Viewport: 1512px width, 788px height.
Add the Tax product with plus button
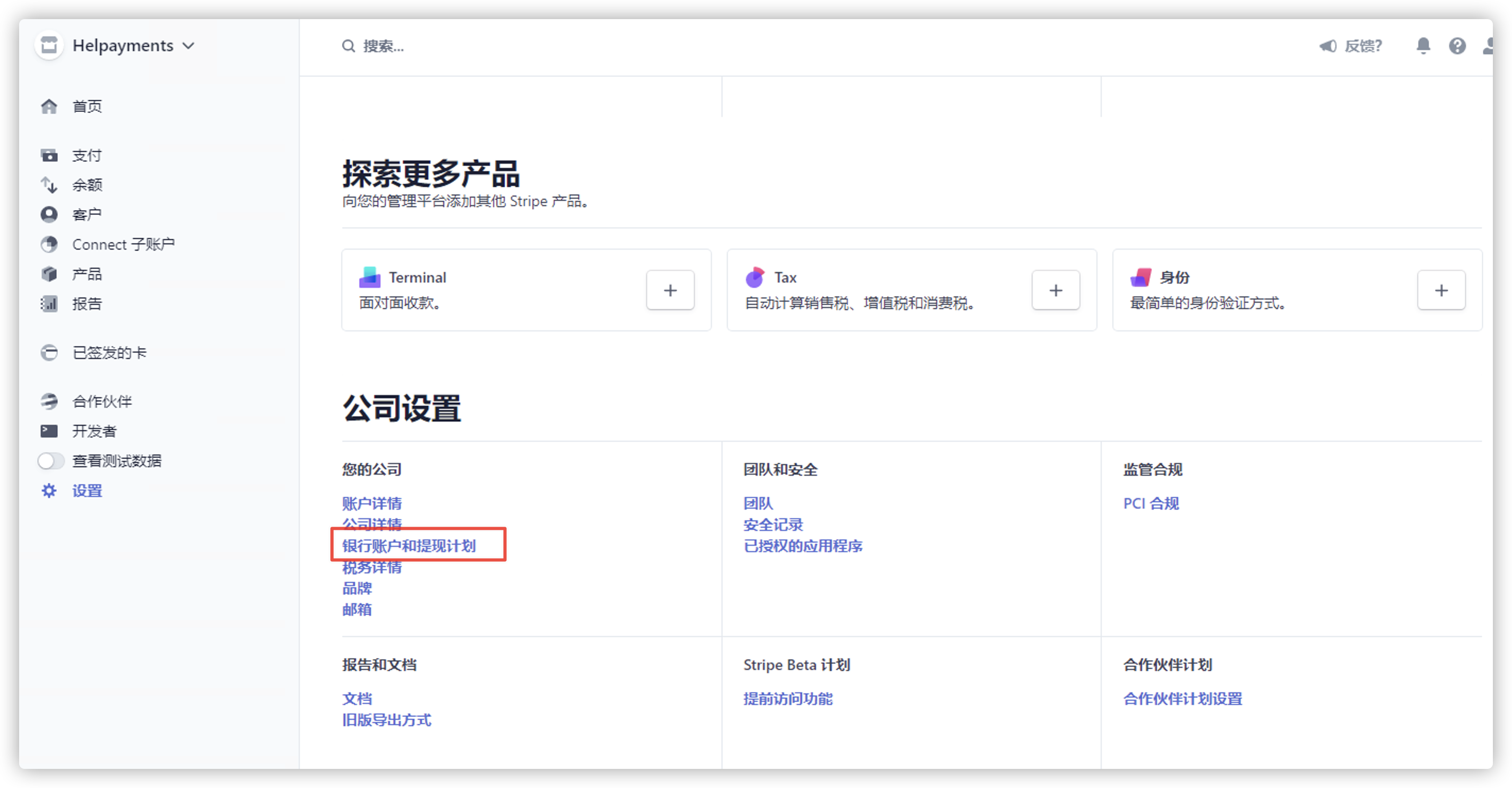pyautogui.click(x=1055, y=290)
